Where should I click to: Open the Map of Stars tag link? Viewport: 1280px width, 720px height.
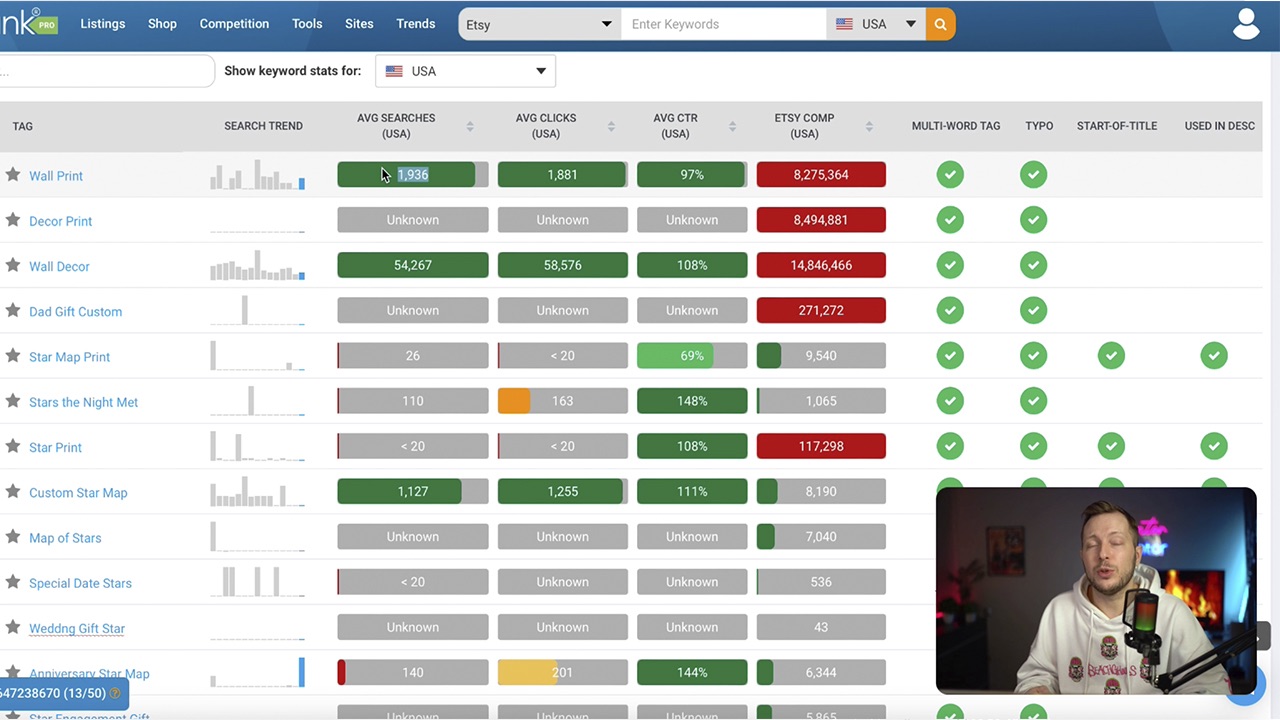pos(65,538)
